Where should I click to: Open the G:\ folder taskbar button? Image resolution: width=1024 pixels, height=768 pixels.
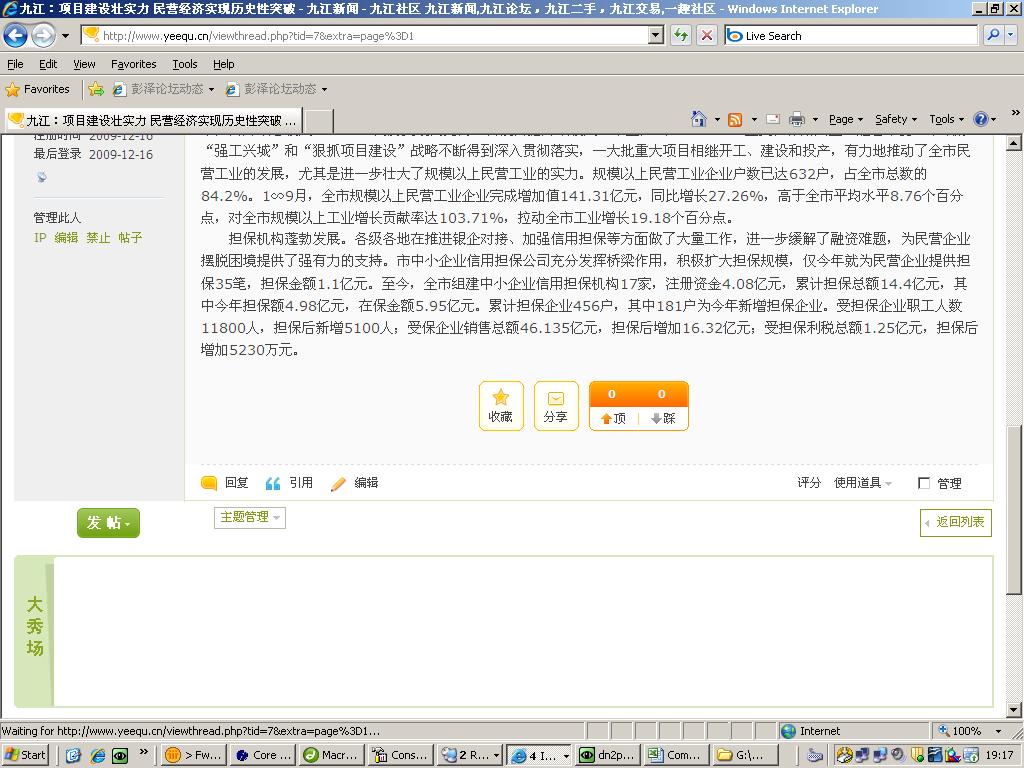pos(746,755)
